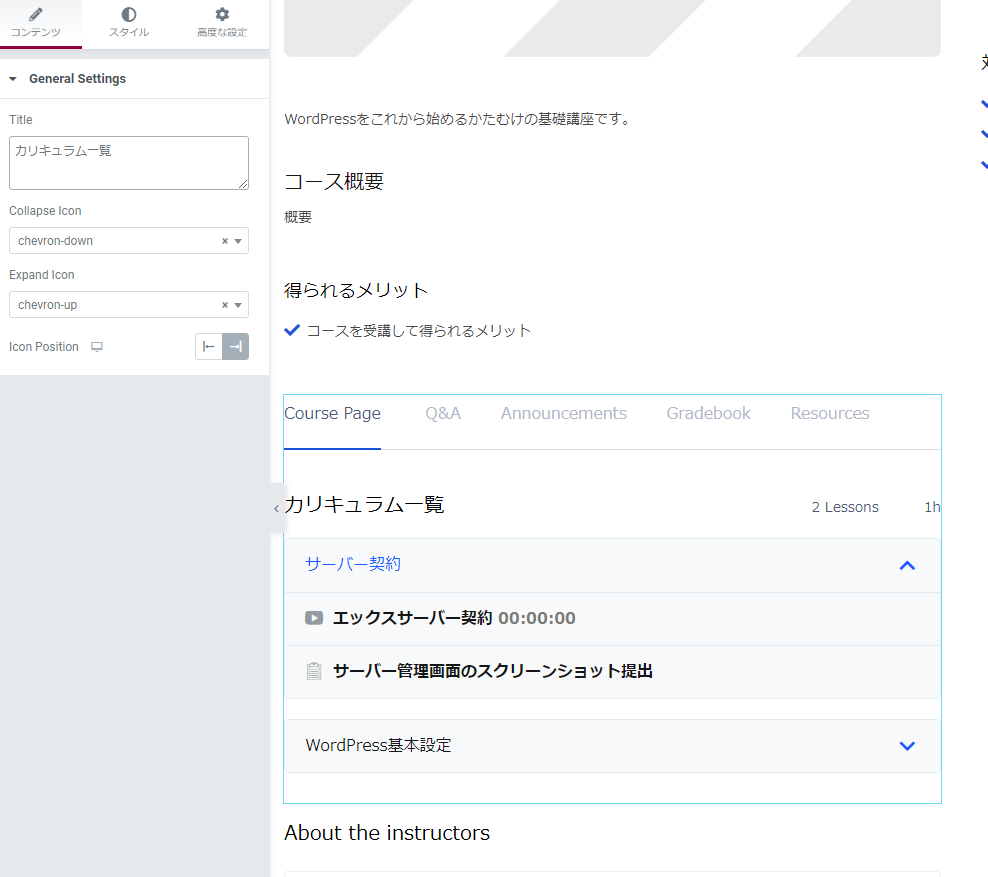The height and width of the screenshot is (877, 988).
Task: Click the responsive device icon beside Icon Position
Action: (97, 347)
